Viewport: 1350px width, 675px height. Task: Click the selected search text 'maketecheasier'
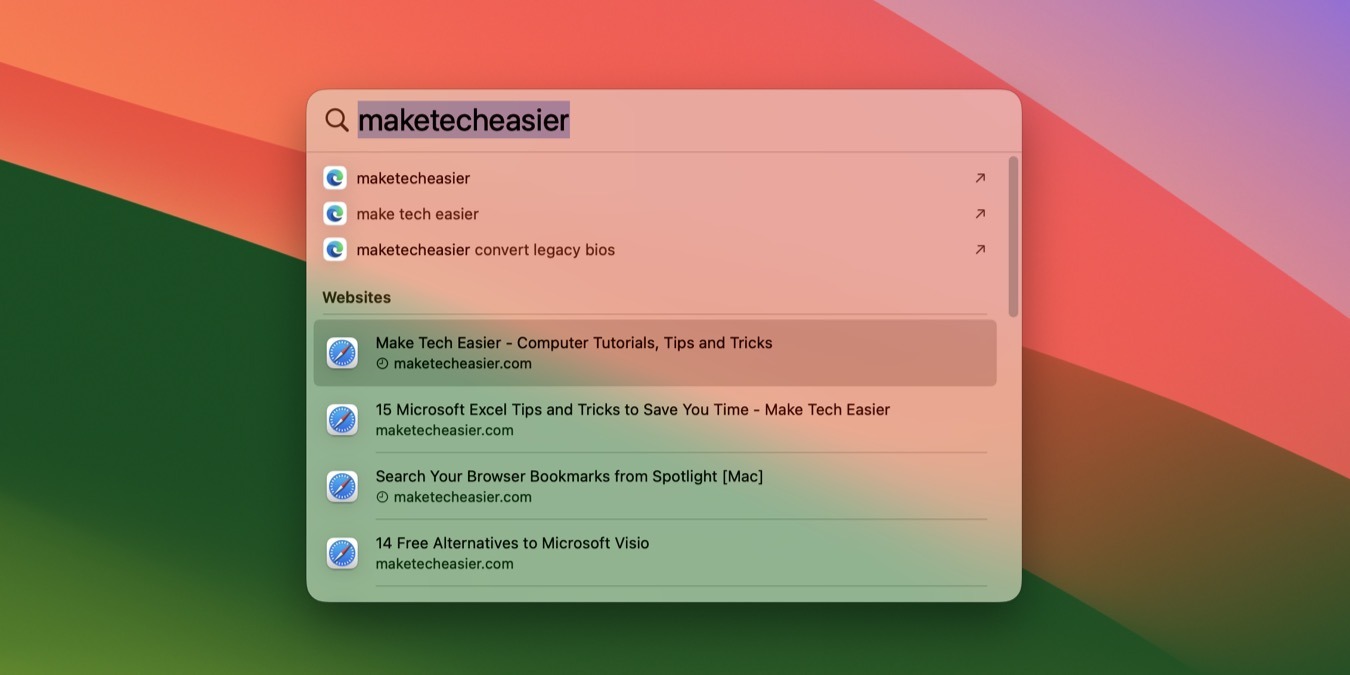pos(464,119)
